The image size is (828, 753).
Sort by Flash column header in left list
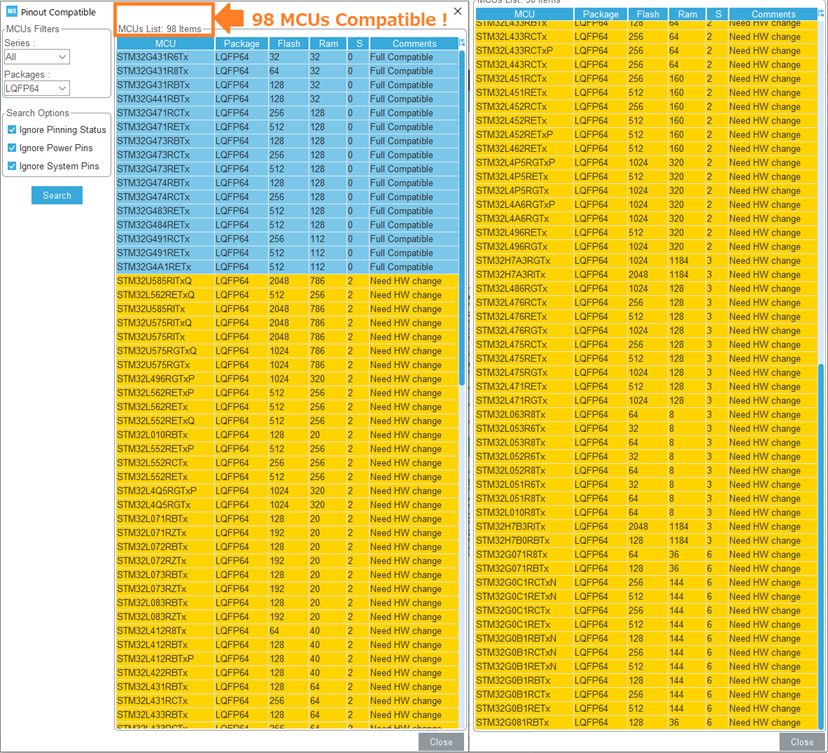point(289,43)
